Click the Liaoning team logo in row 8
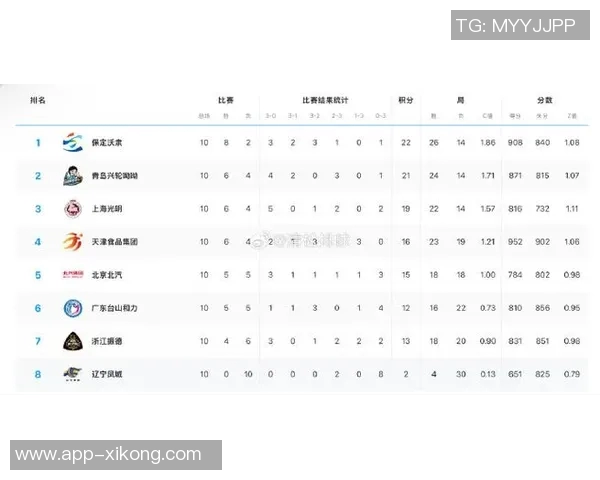Image resolution: width=600 pixels, height=480 pixels. (x=72, y=373)
